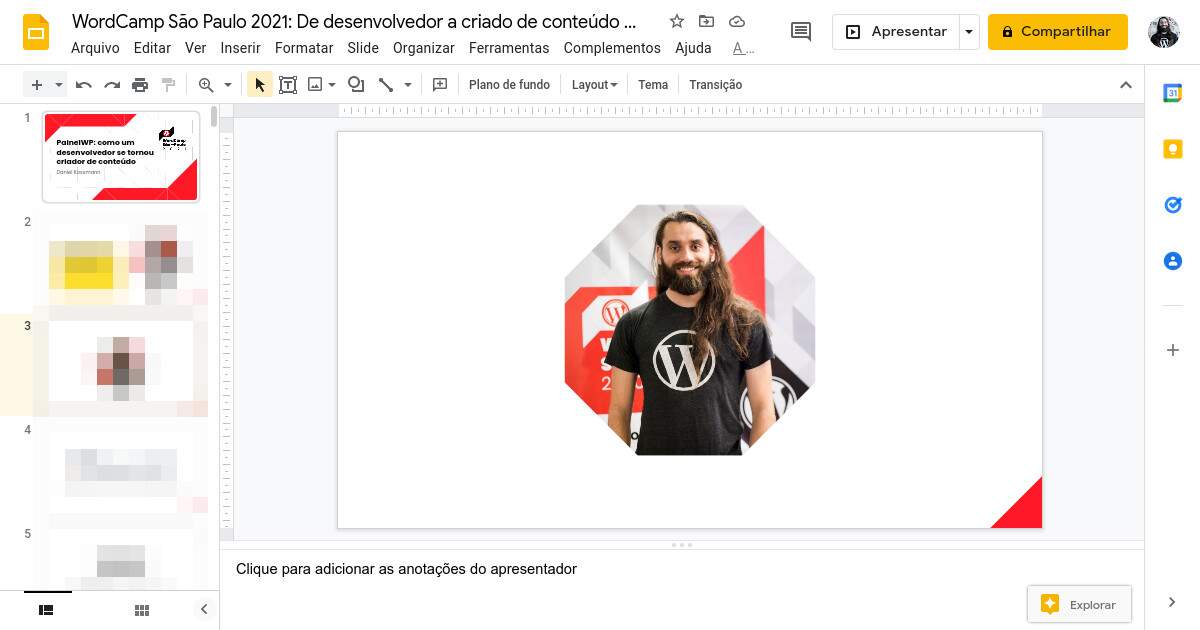Open new slide layout dropdown arrow

[59, 85]
